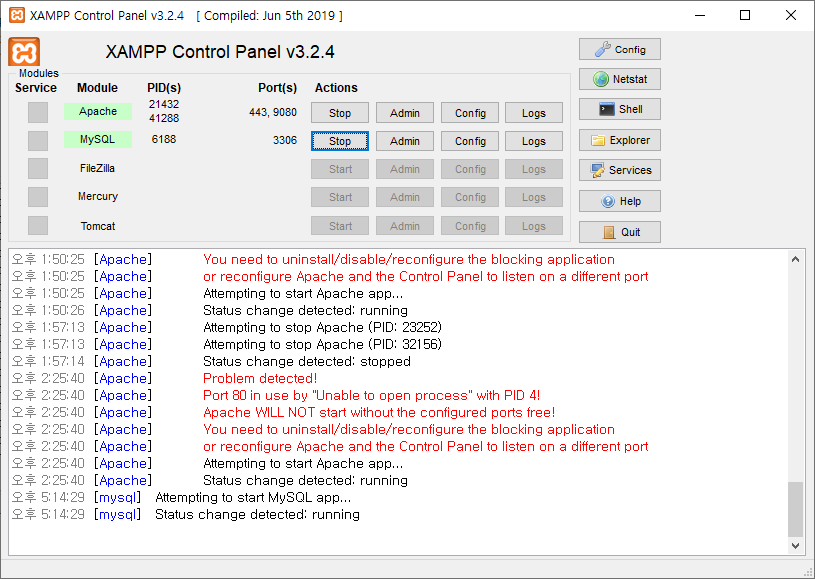Image resolution: width=815 pixels, height=579 pixels.
Task: Open Apache Admin page
Action: [x=404, y=113]
